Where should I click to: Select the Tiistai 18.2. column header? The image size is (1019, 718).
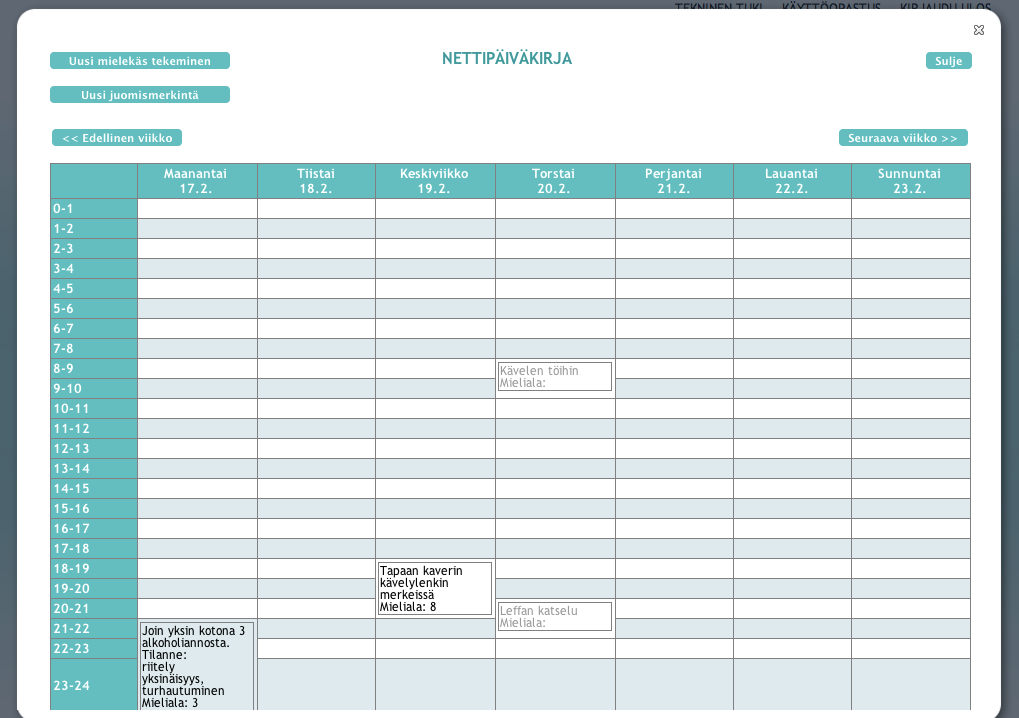316,181
